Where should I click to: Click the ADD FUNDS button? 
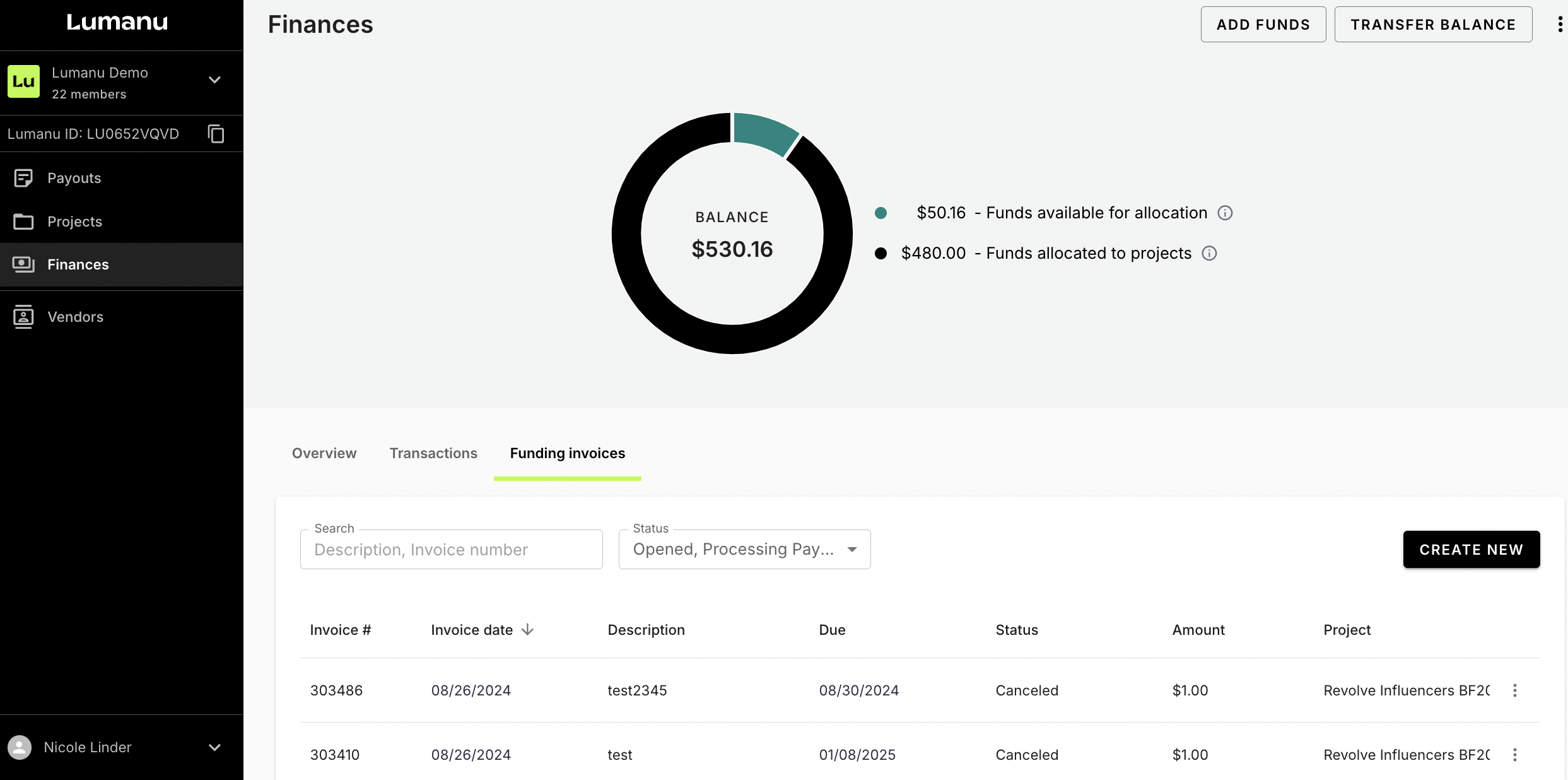point(1263,25)
